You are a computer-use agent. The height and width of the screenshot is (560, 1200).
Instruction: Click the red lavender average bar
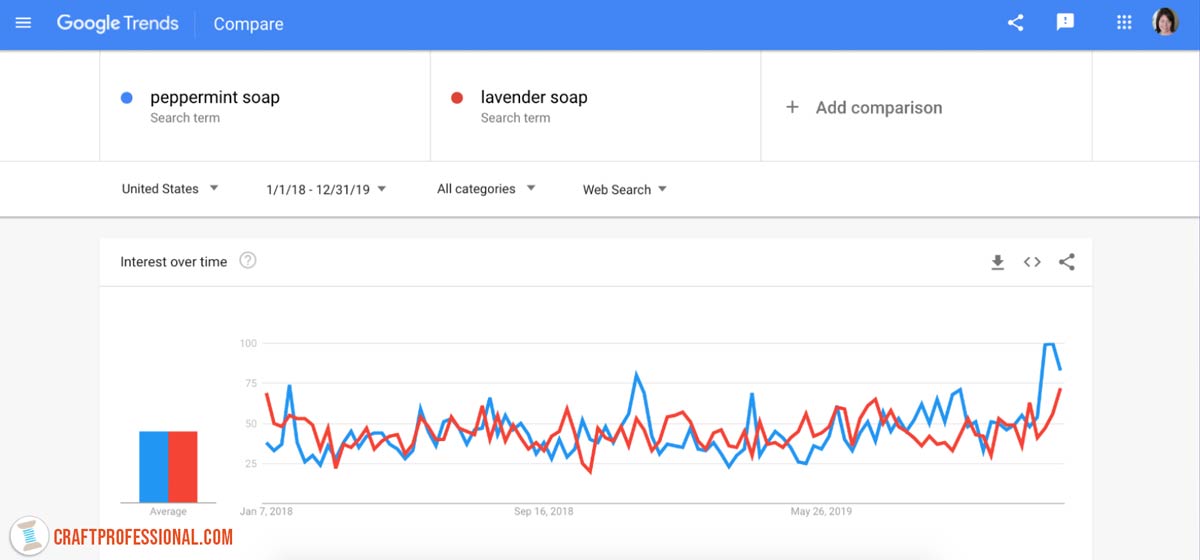click(183, 467)
